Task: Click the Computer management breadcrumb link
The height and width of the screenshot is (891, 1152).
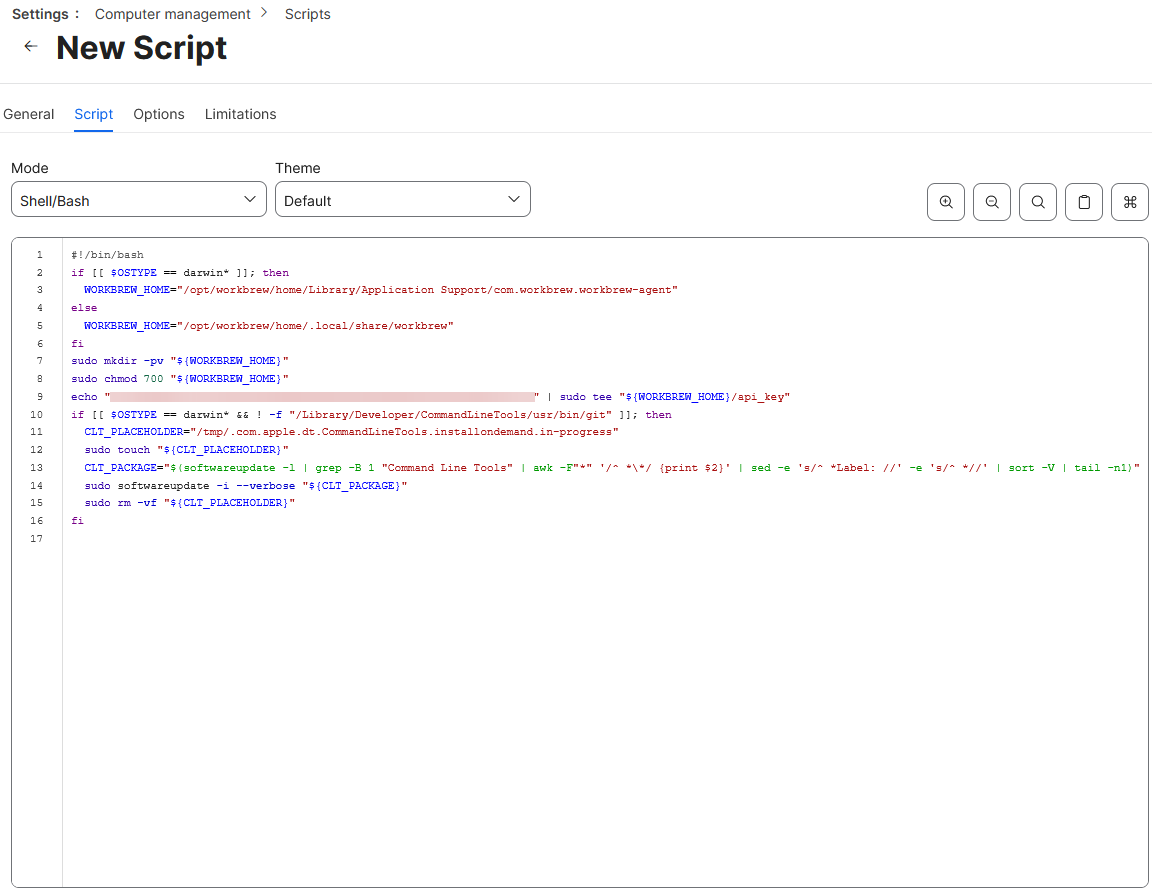Action: coord(173,14)
